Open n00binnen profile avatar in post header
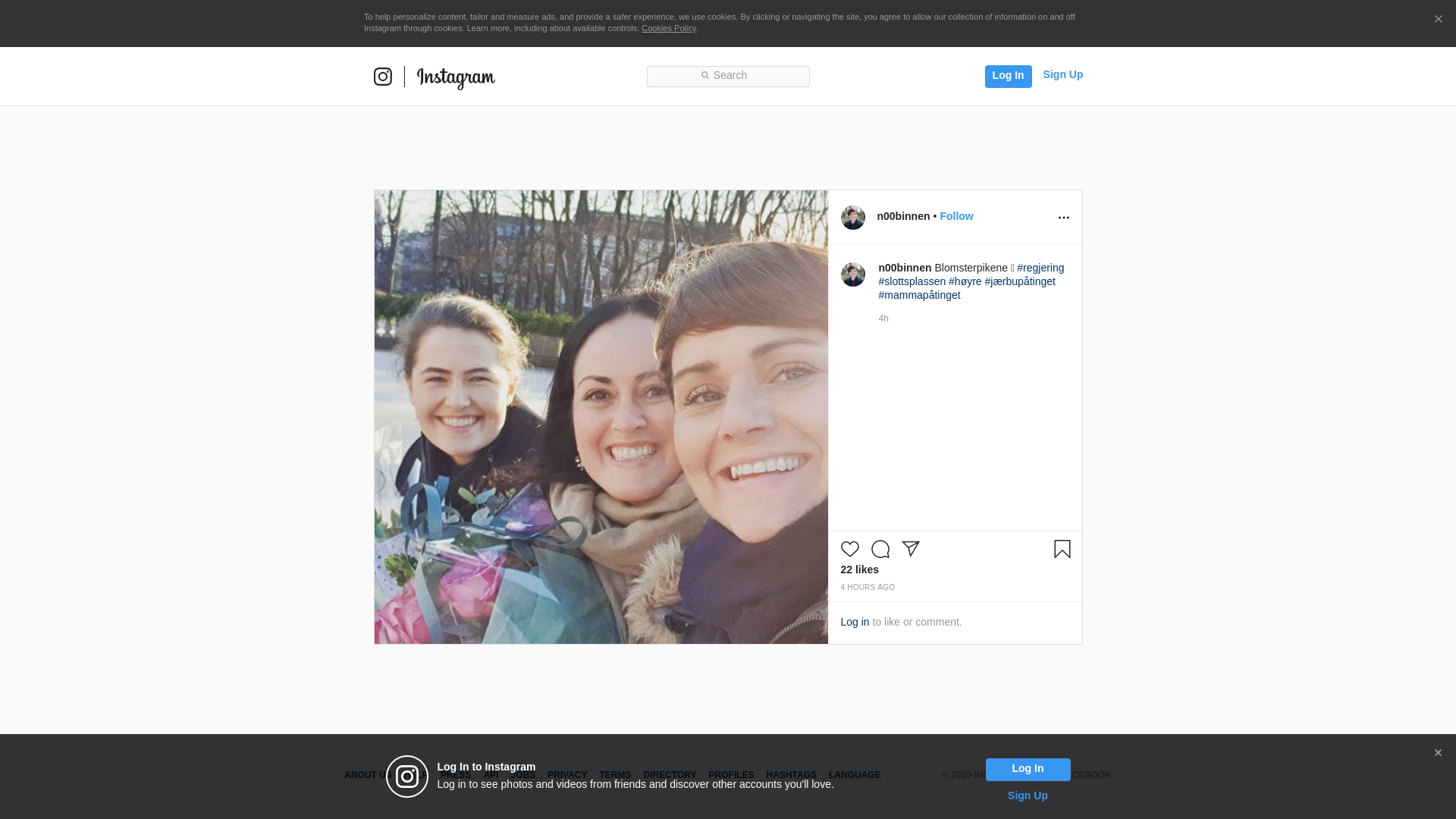 tap(853, 218)
